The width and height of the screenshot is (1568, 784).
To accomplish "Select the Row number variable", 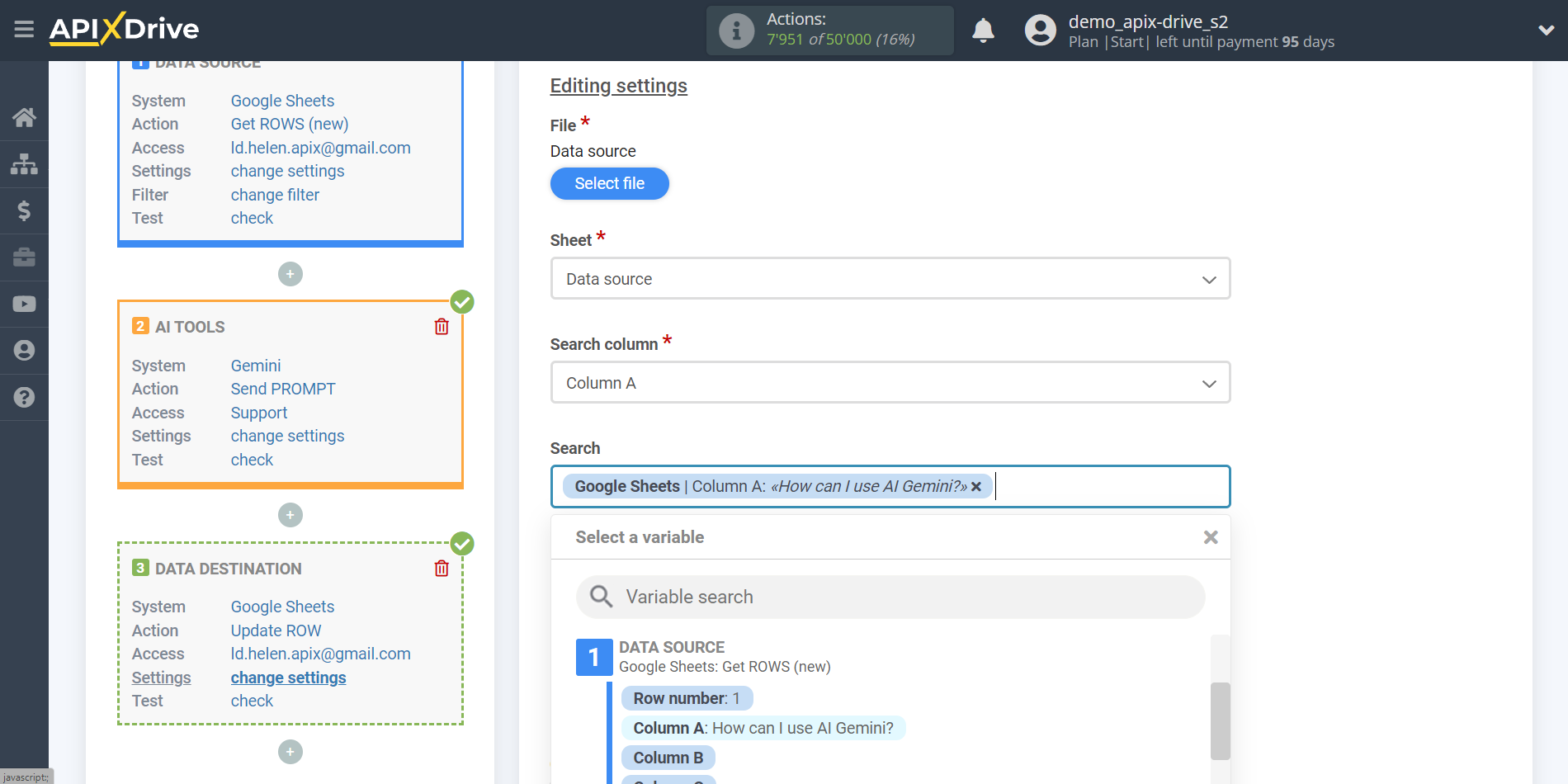I will [687, 698].
